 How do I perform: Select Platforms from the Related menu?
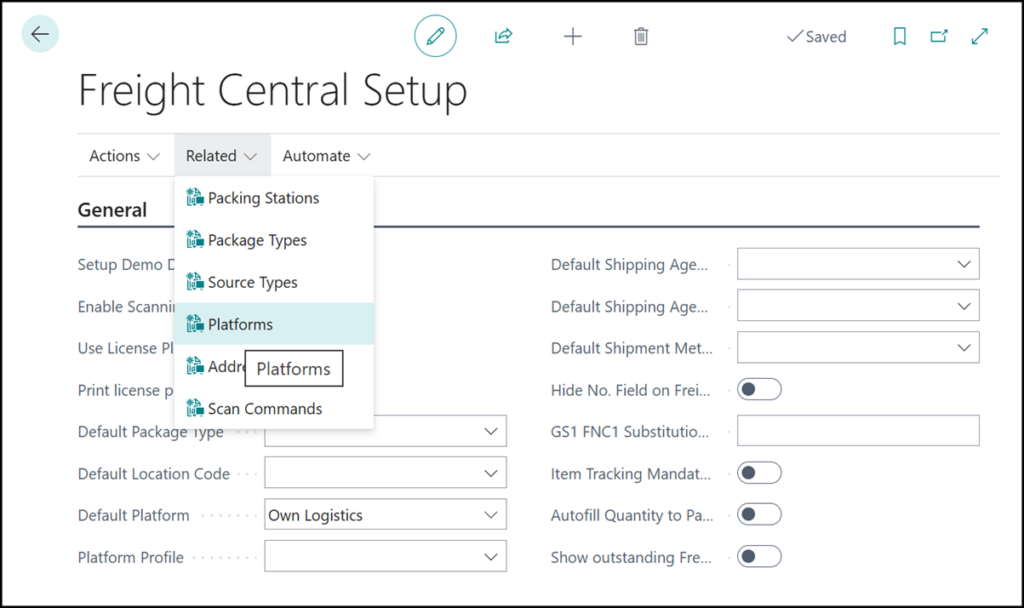[240, 325]
